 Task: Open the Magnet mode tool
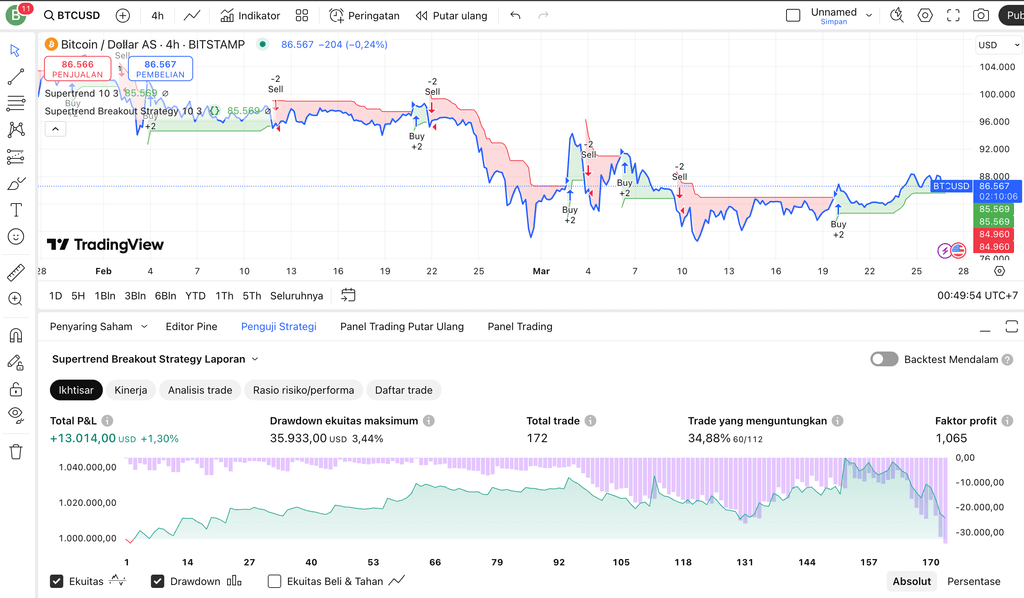pos(16,336)
